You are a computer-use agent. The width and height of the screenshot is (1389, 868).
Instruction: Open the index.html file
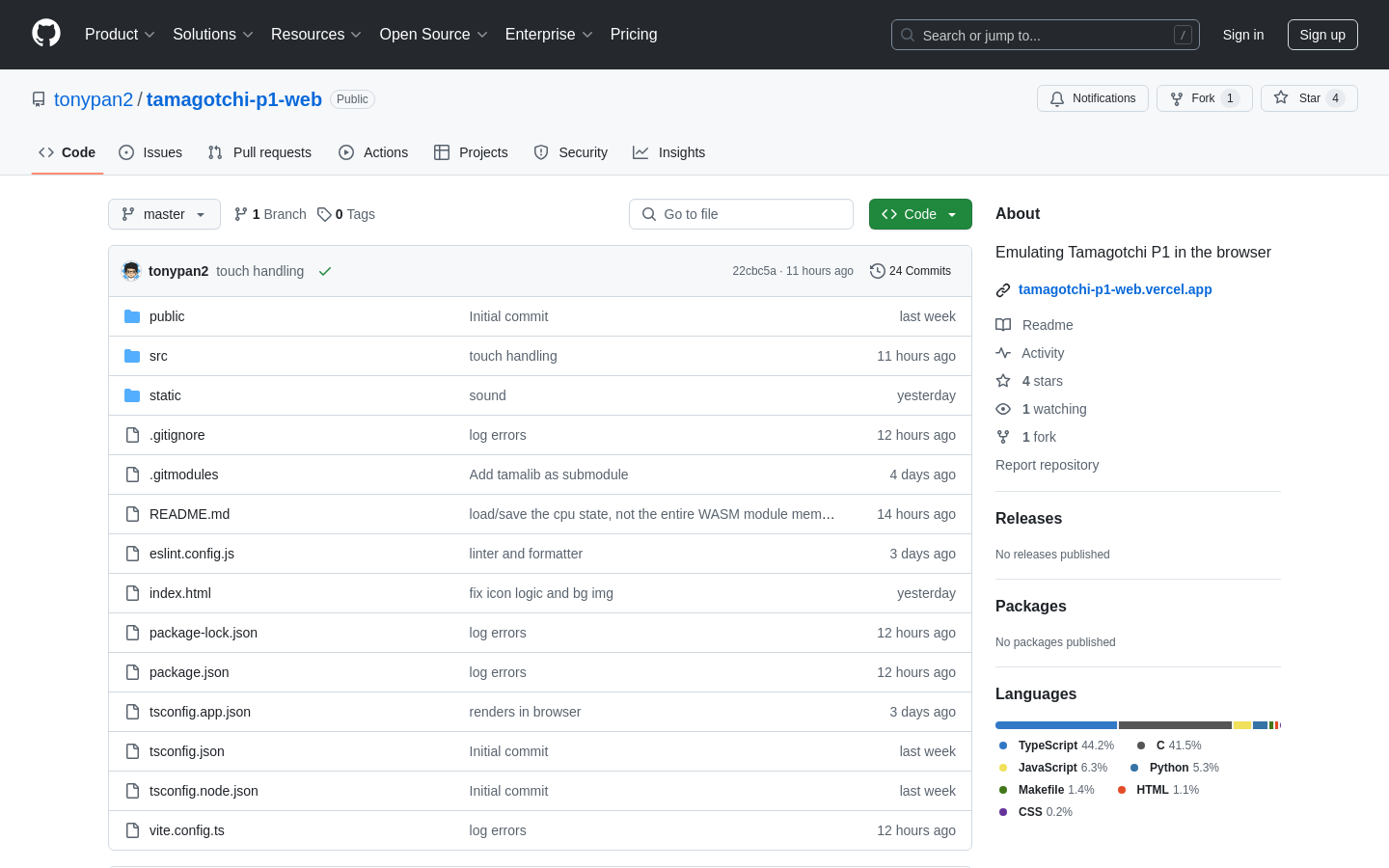pos(180,593)
